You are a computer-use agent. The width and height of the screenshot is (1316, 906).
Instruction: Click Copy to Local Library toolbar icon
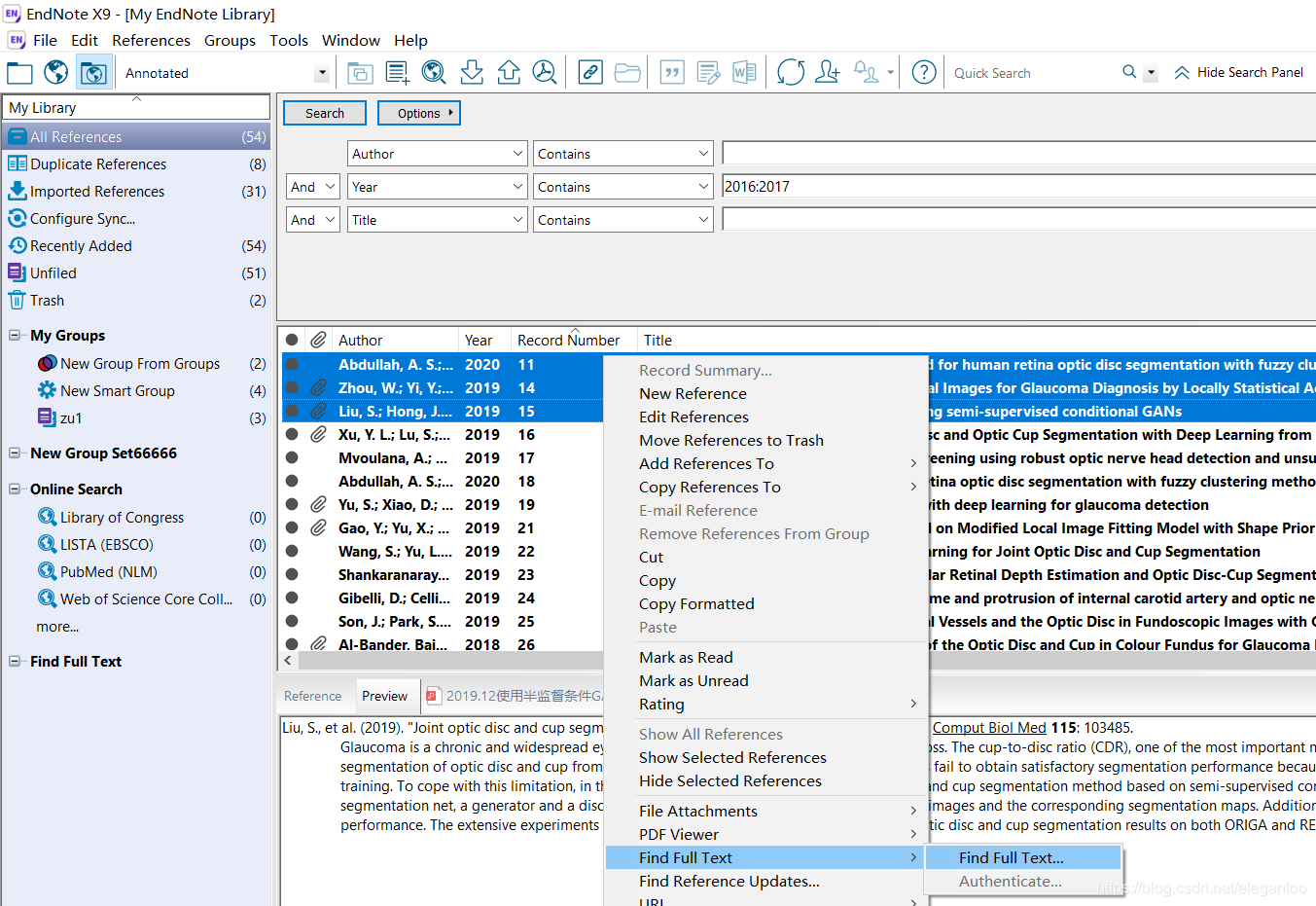pos(360,73)
